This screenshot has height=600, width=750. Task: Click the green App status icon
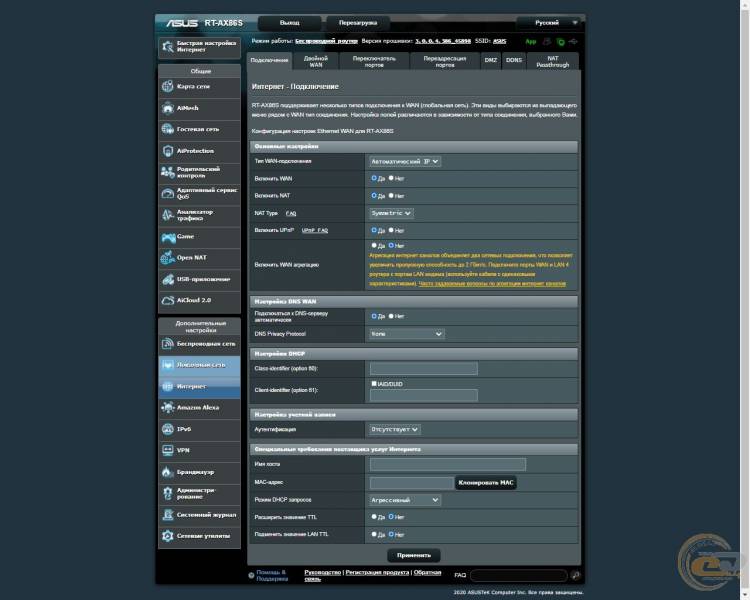tap(531, 42)
